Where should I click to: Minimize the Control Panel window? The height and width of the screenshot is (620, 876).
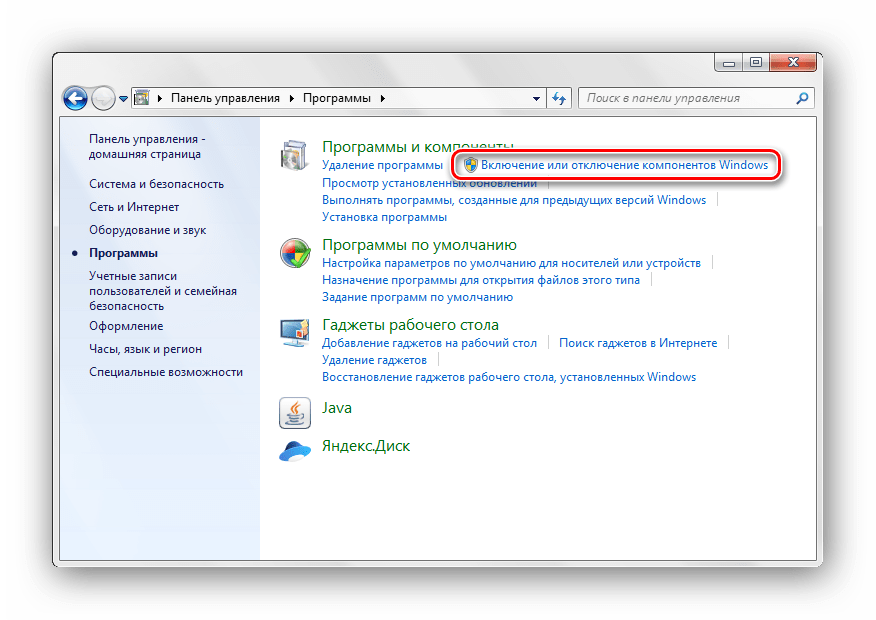coord(729,63)
